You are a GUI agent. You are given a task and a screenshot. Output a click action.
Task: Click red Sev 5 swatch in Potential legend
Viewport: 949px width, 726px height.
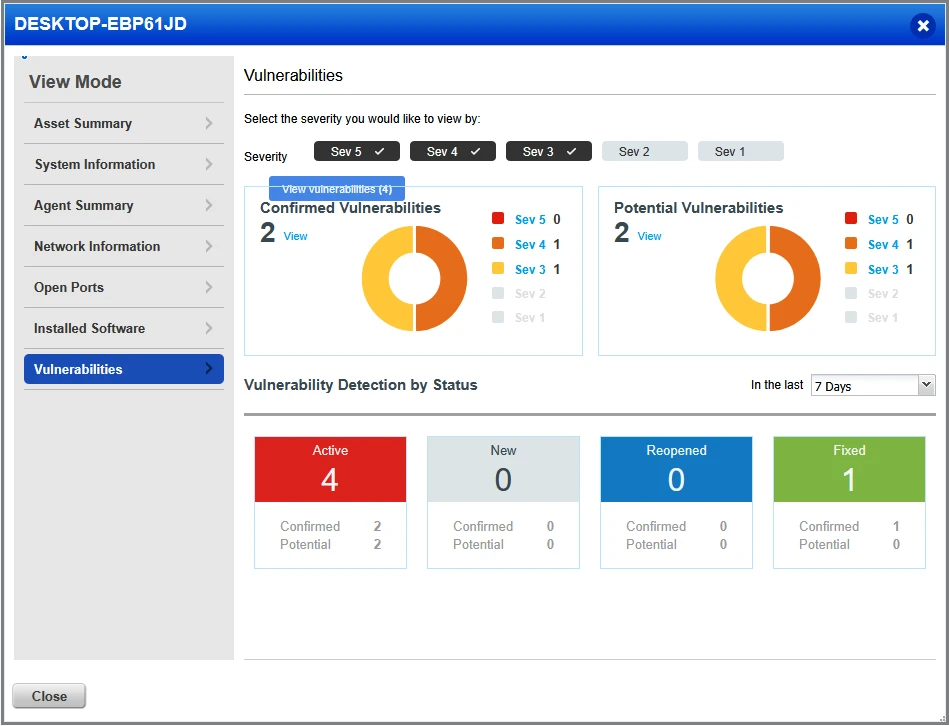pyautogui.click(x=851, y=218)
